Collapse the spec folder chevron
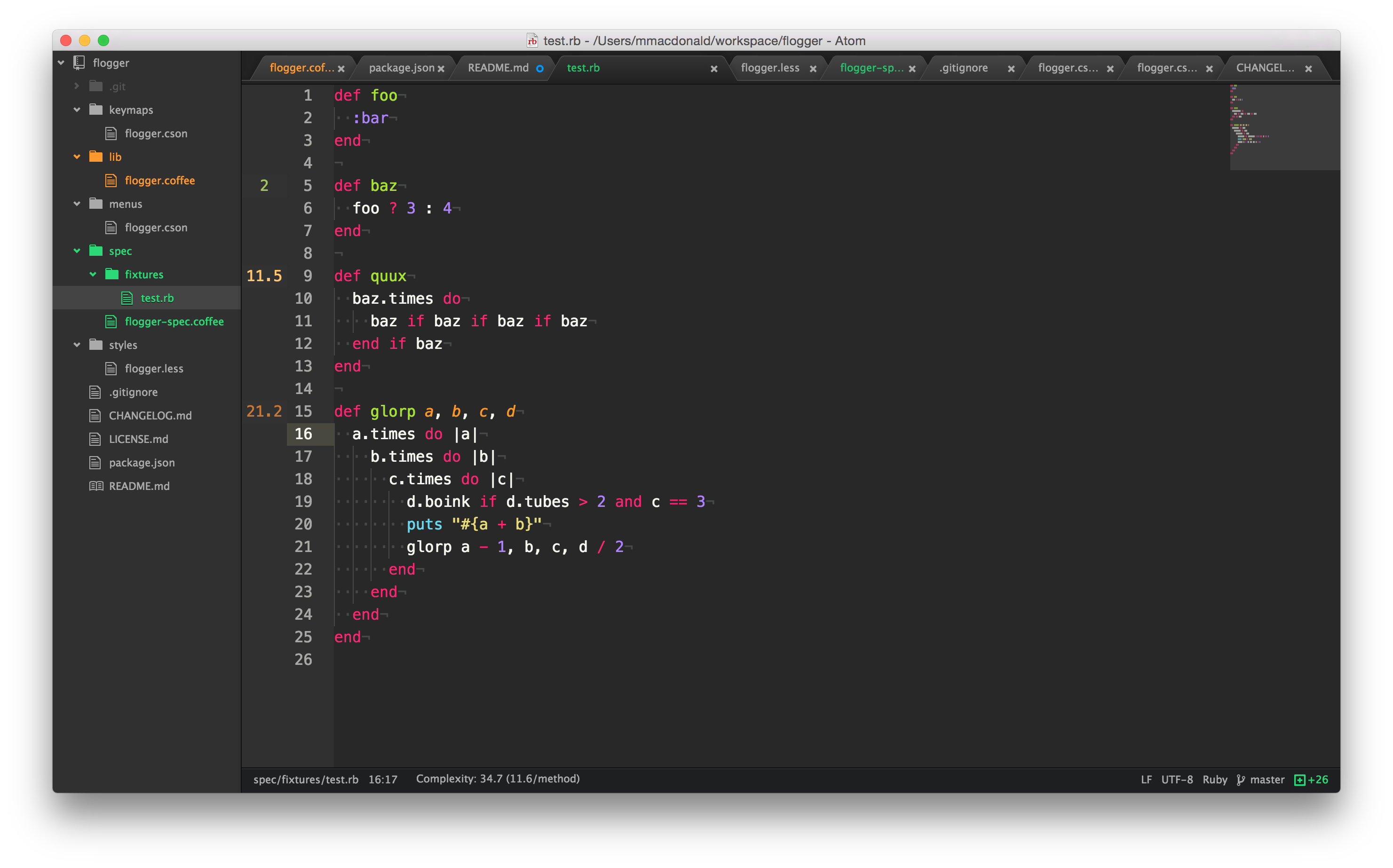1393x868 pixels. (x=77, y=251)
